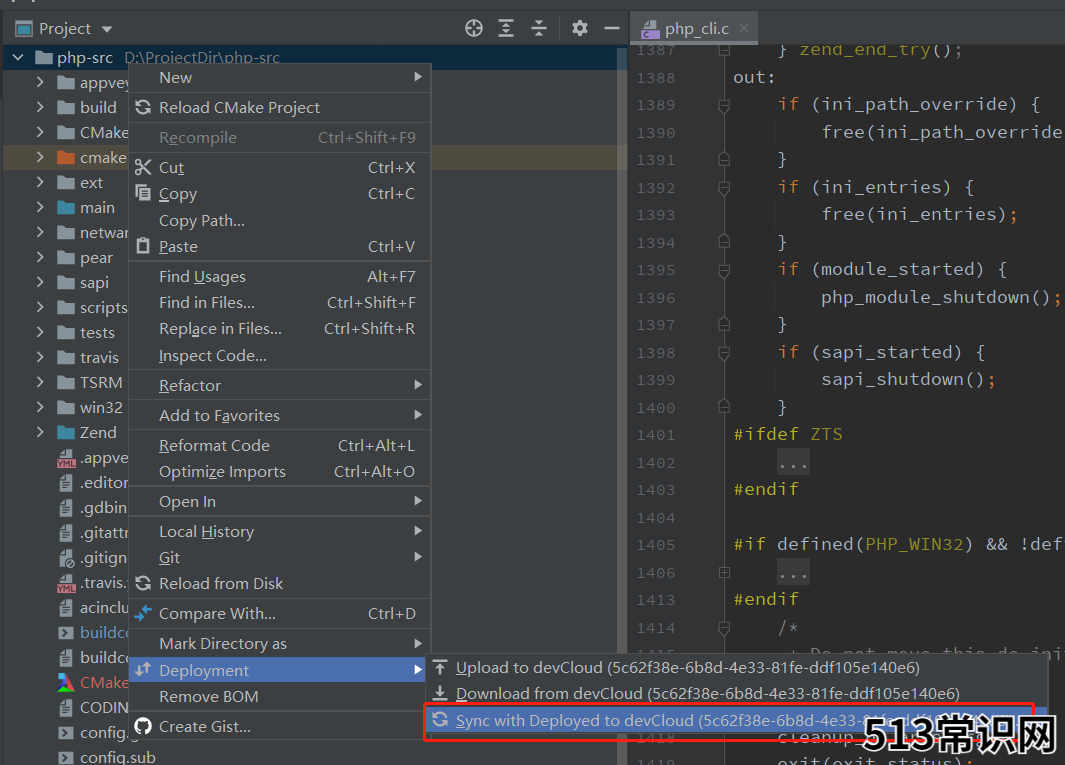Choose Cut from the context menu

coord(280,167)
